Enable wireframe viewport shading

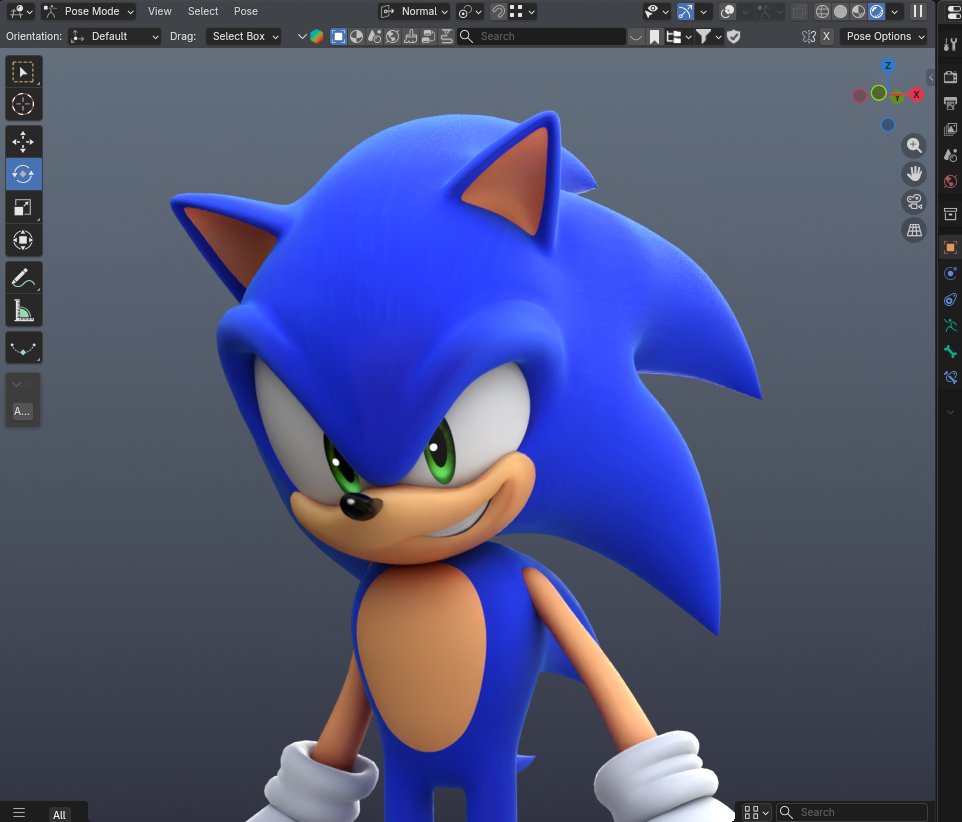click(x=822, y=11)
